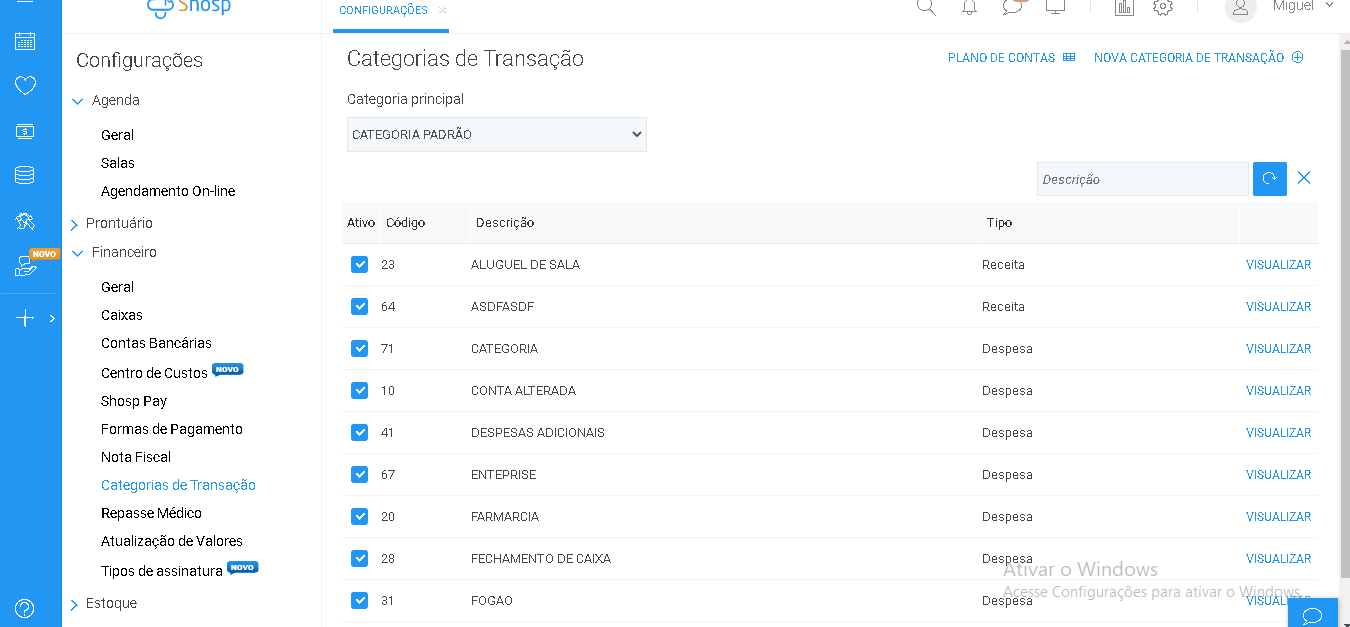
Task: Open the financial cash icon in sidebar
Action: pos(26,130)
